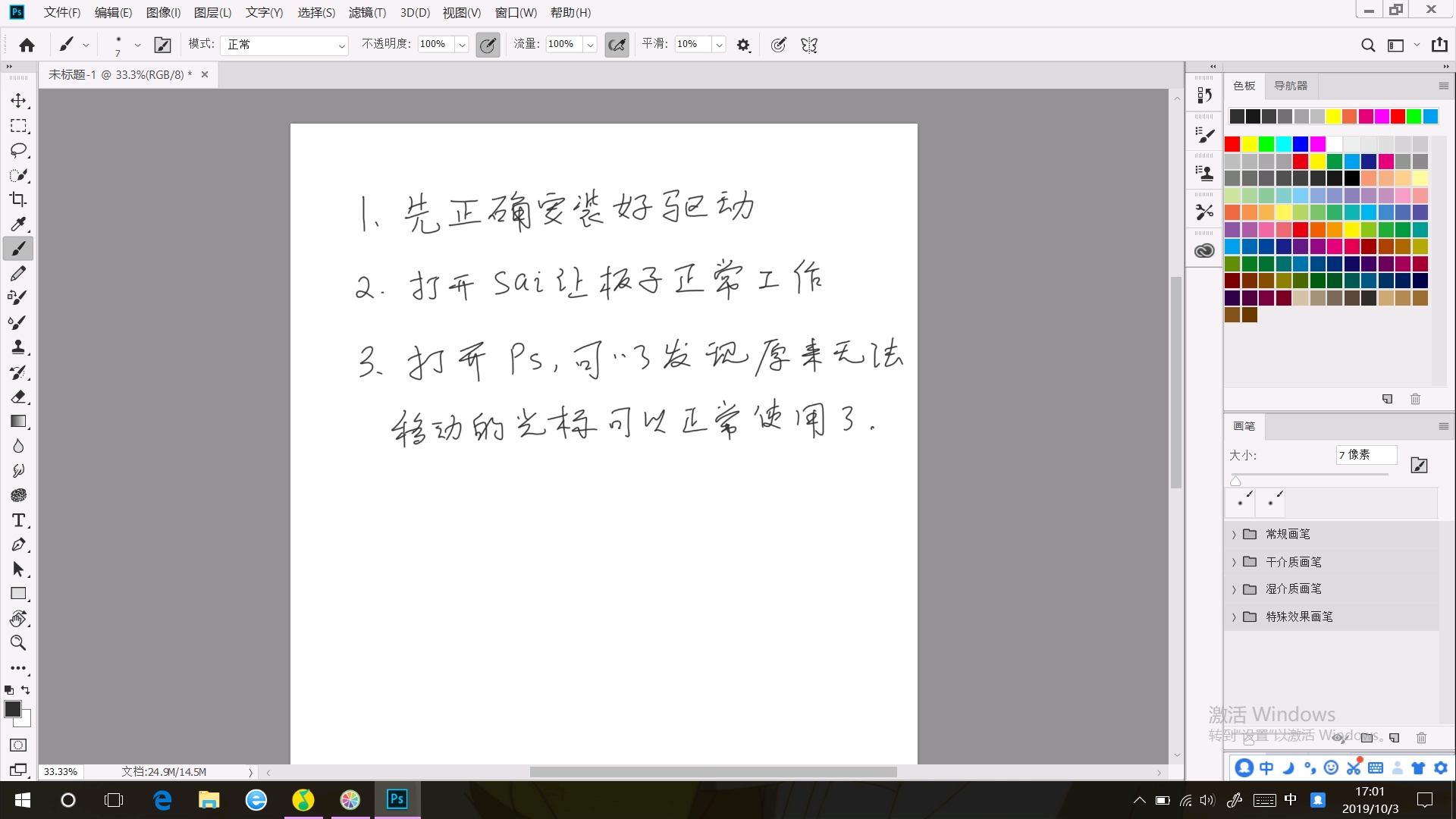Viewport: 1456px width, 819px height.
Task: Open the Edit Toolbar ellipsis menu
Action: coord(18,668)
